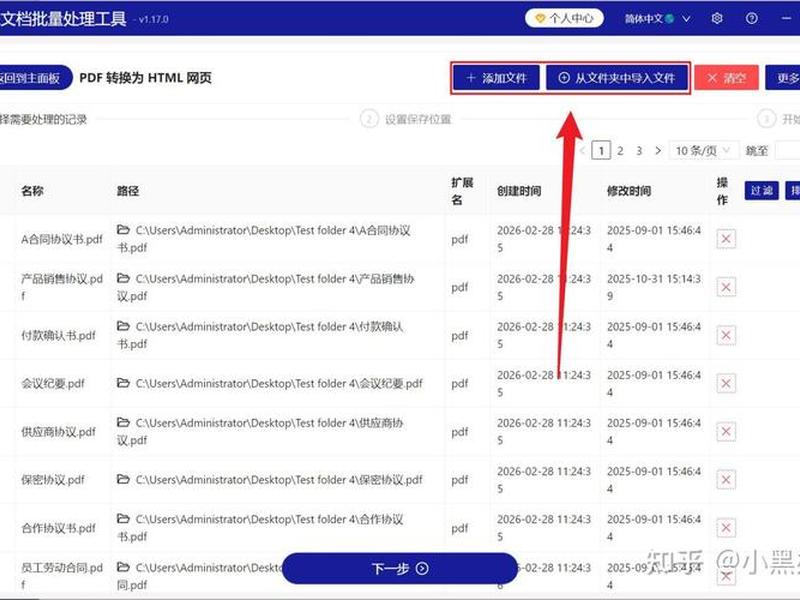Viewport: 800px width, 600px height.
Task: Click the 名称 column header
Action: pos(32,191)
